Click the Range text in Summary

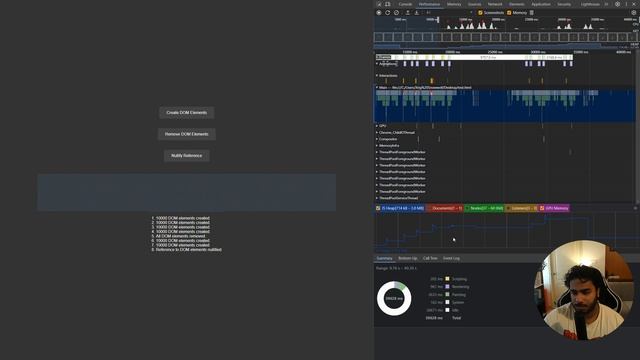(396, 268)
